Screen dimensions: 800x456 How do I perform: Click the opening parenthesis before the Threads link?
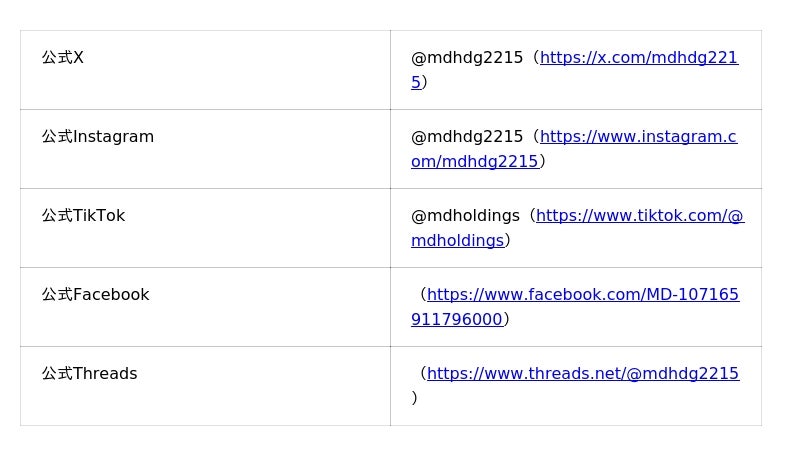tap(422, 374)
